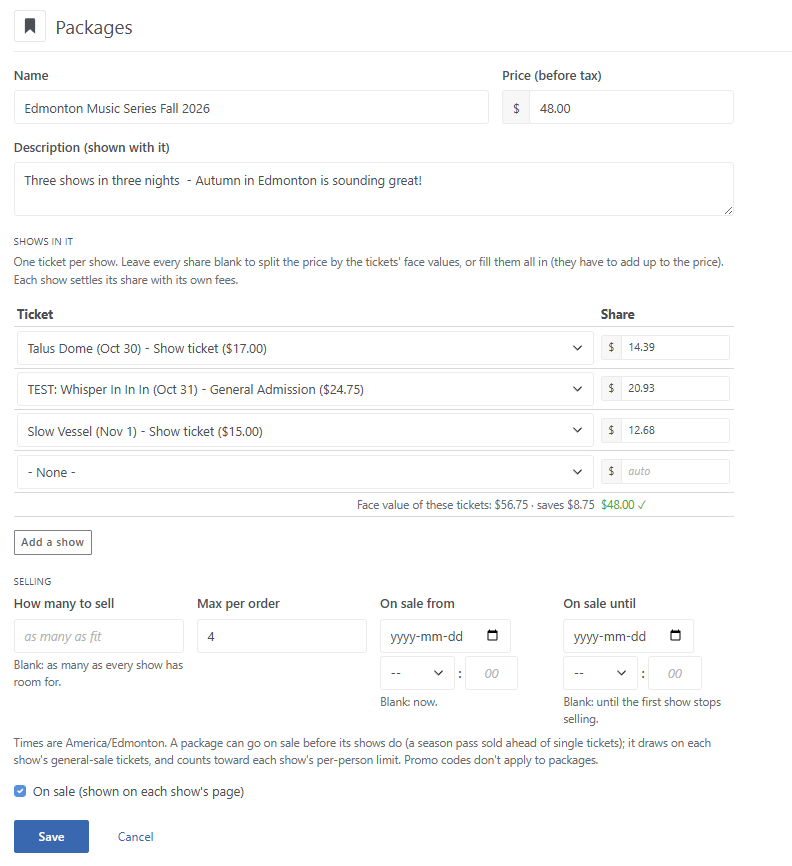Click the 'How many to sell' label

coord(64,604)
